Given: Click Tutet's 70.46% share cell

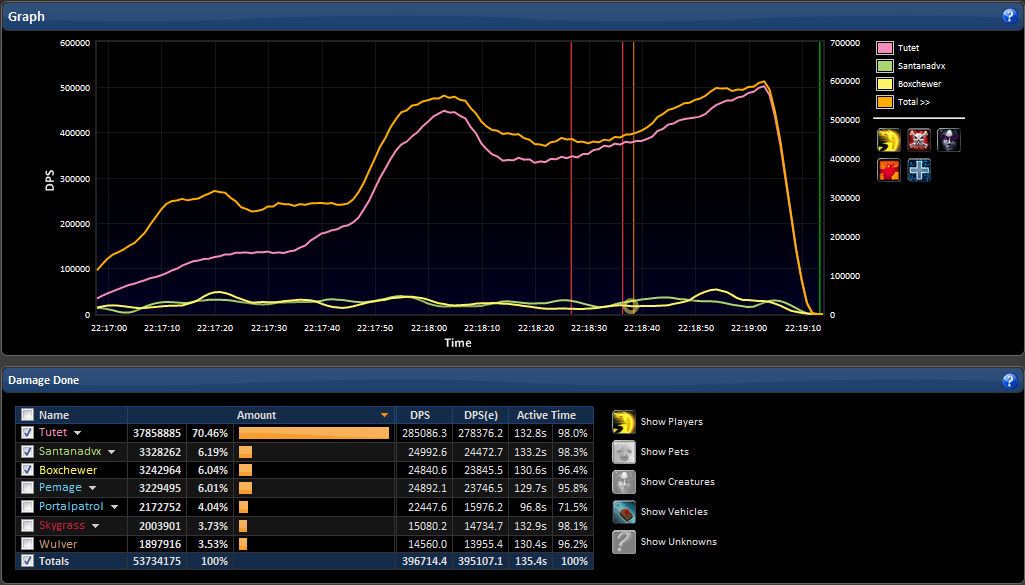Looking at the screenshot, I should pyautogui.click(x=210, y=433).
